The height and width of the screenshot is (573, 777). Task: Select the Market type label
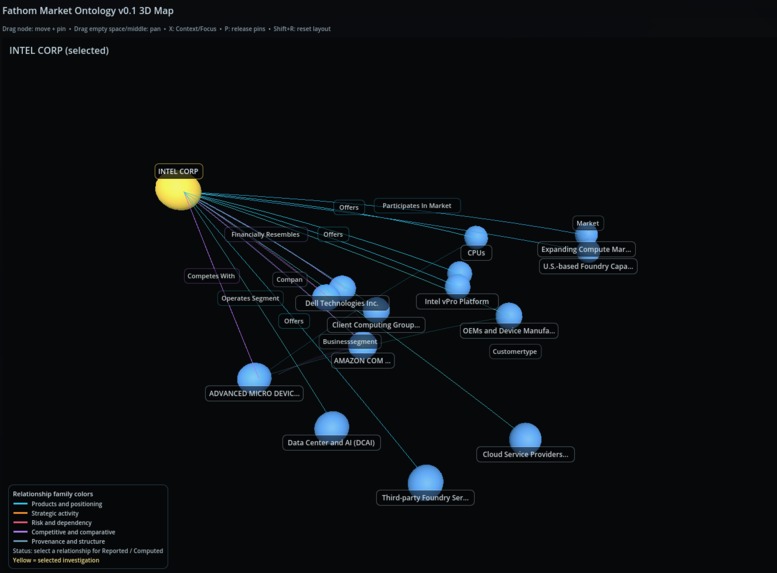pos(588,223)
